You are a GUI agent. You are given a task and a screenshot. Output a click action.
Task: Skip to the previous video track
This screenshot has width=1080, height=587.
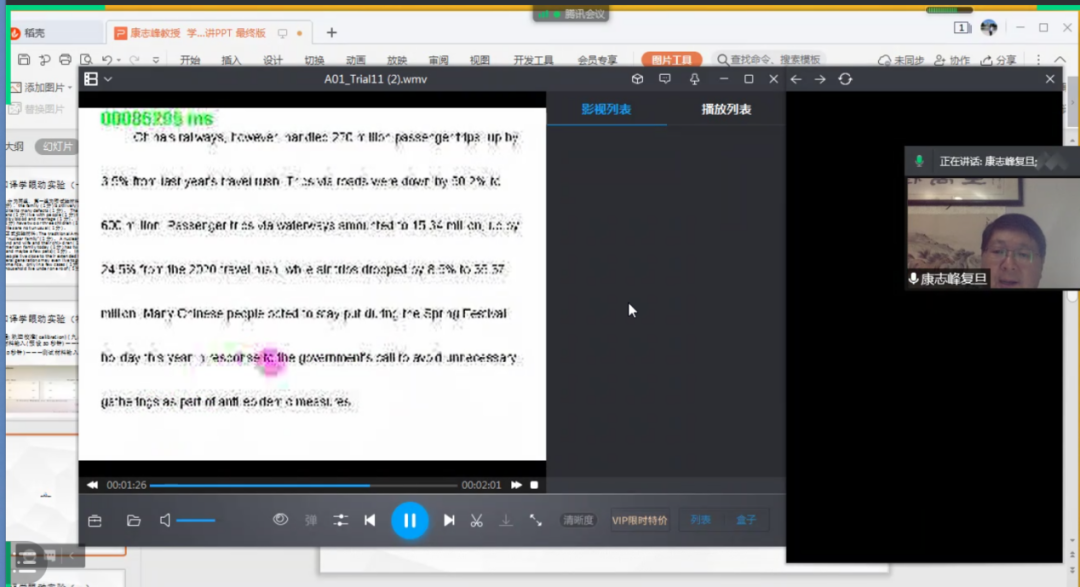tap(370, 520)
